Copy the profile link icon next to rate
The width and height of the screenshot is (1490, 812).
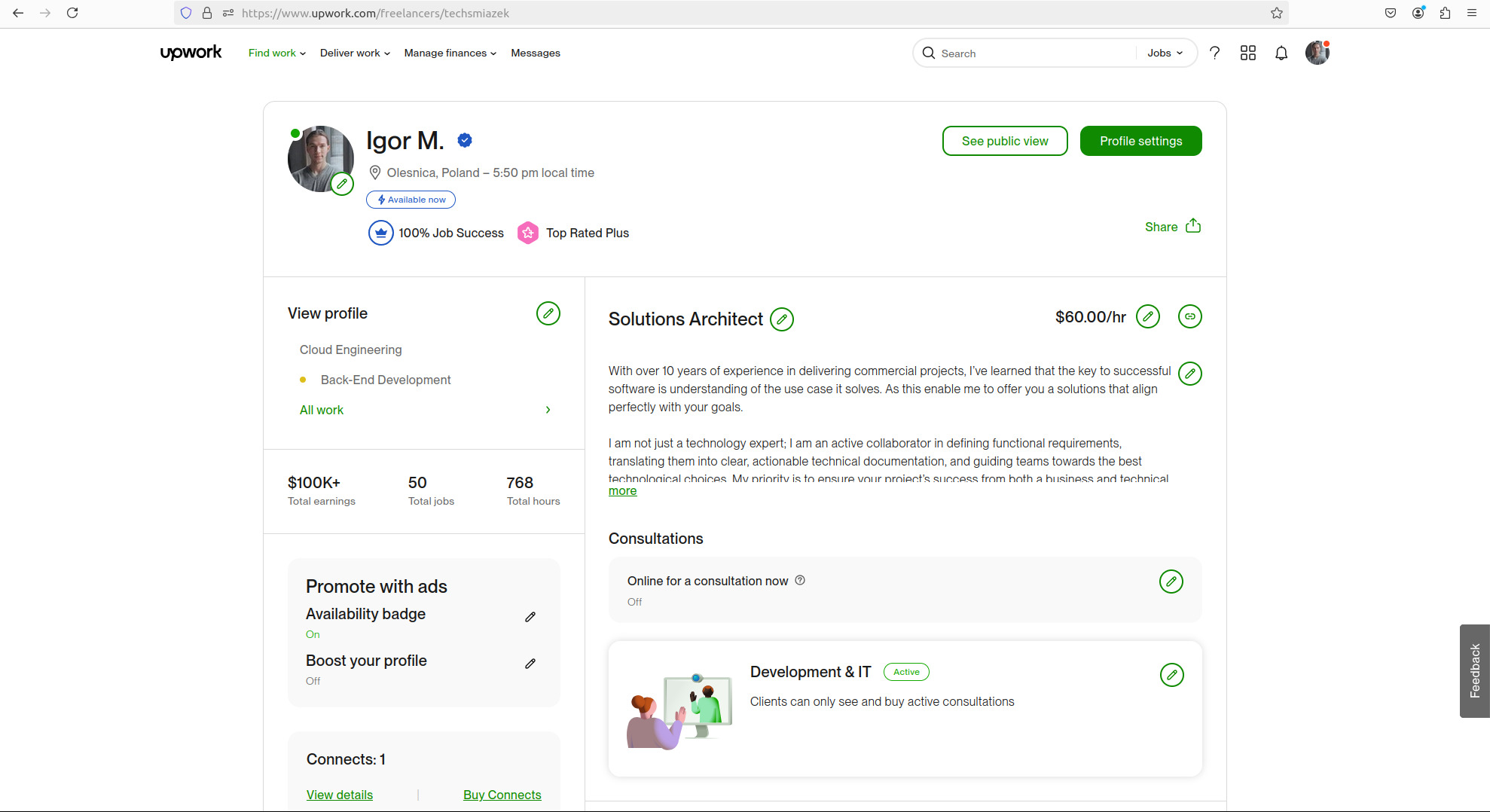click(1189, 316)
